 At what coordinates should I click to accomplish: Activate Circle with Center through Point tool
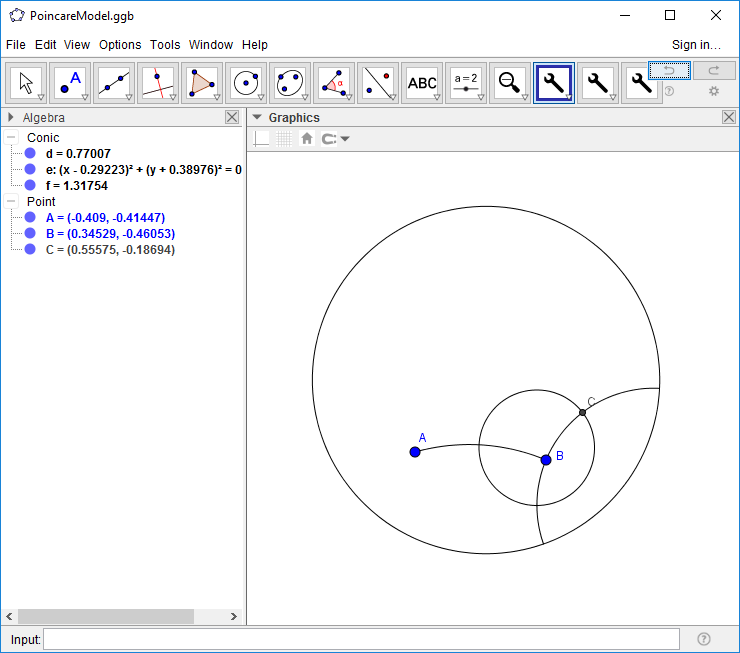click(x=246, y=83)
